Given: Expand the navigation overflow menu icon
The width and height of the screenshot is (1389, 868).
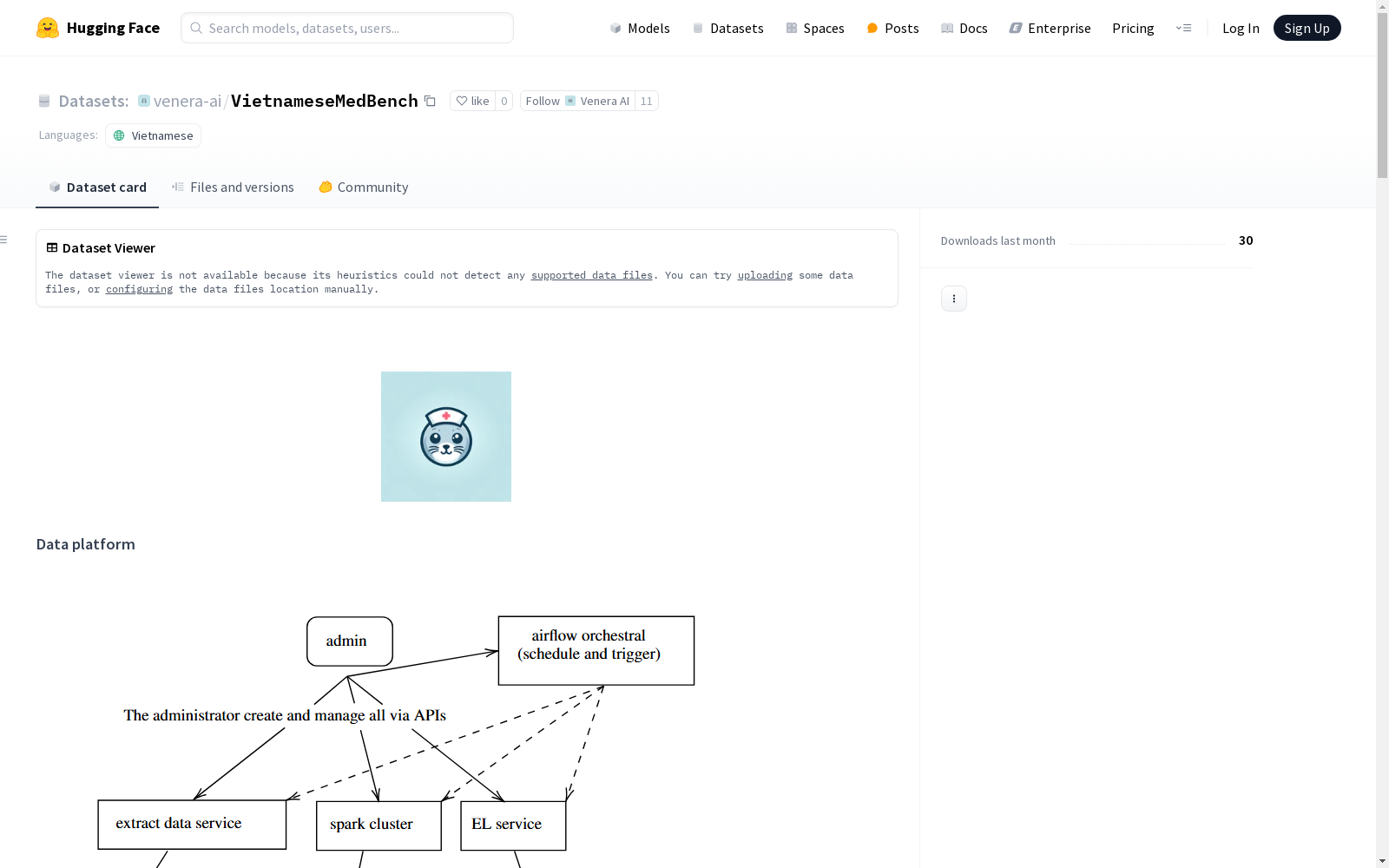Looking at the screenshot, I should tap(1183, 28).
